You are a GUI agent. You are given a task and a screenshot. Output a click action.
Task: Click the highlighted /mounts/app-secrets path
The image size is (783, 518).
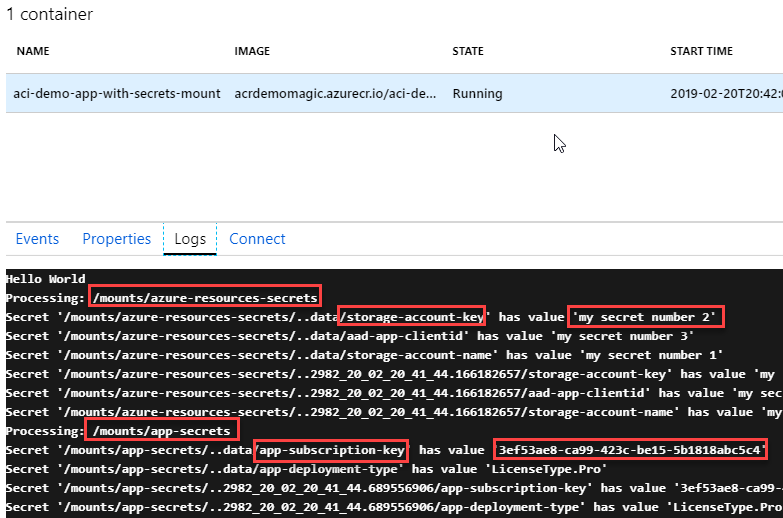pos(163,430)
